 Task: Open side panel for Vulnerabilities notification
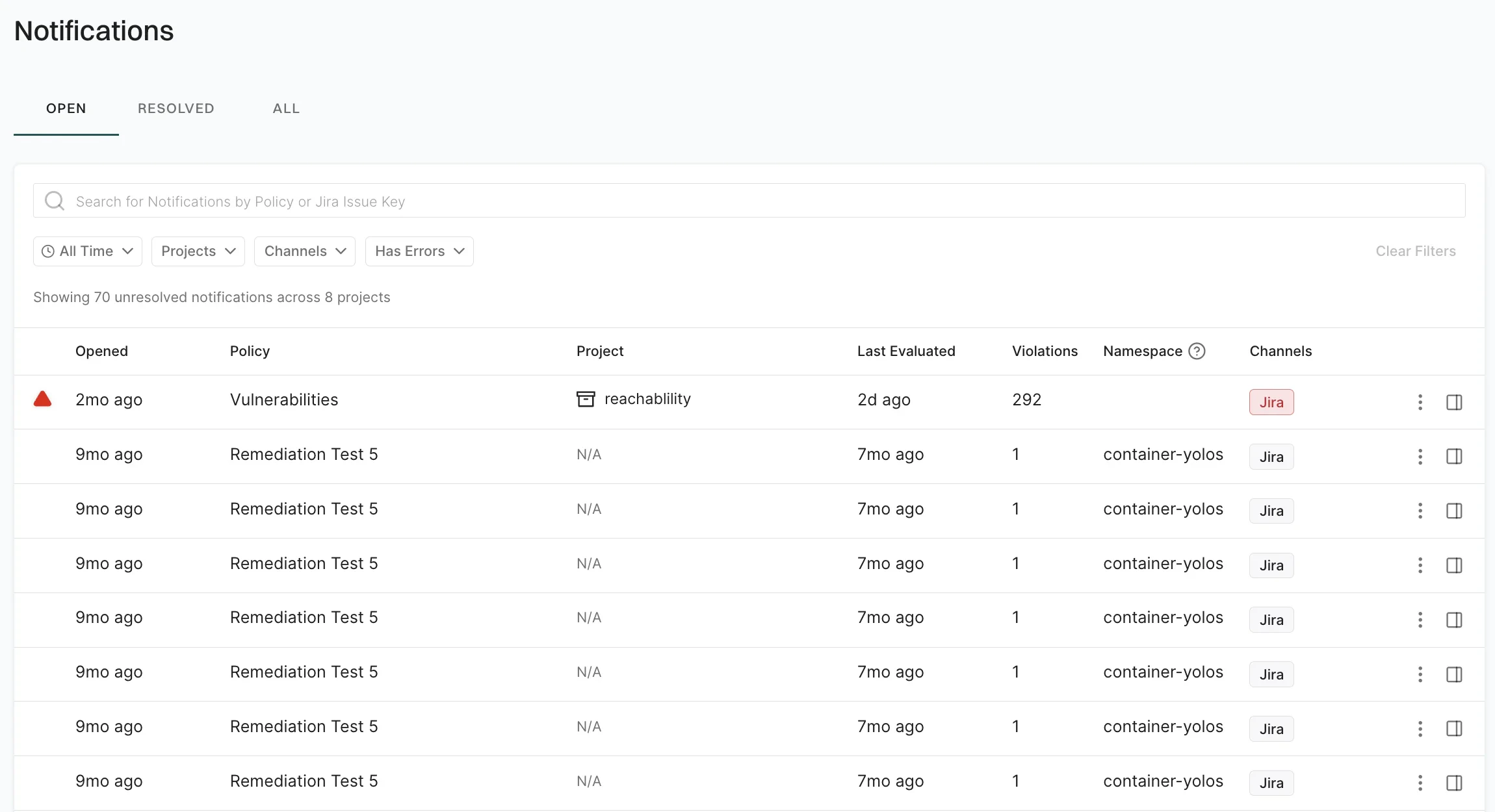(x=1454, y=402)
